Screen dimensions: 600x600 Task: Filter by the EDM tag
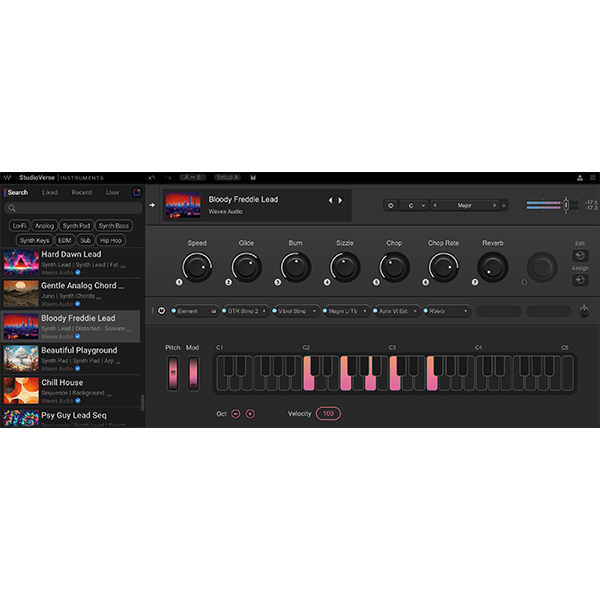coord(65,240)
